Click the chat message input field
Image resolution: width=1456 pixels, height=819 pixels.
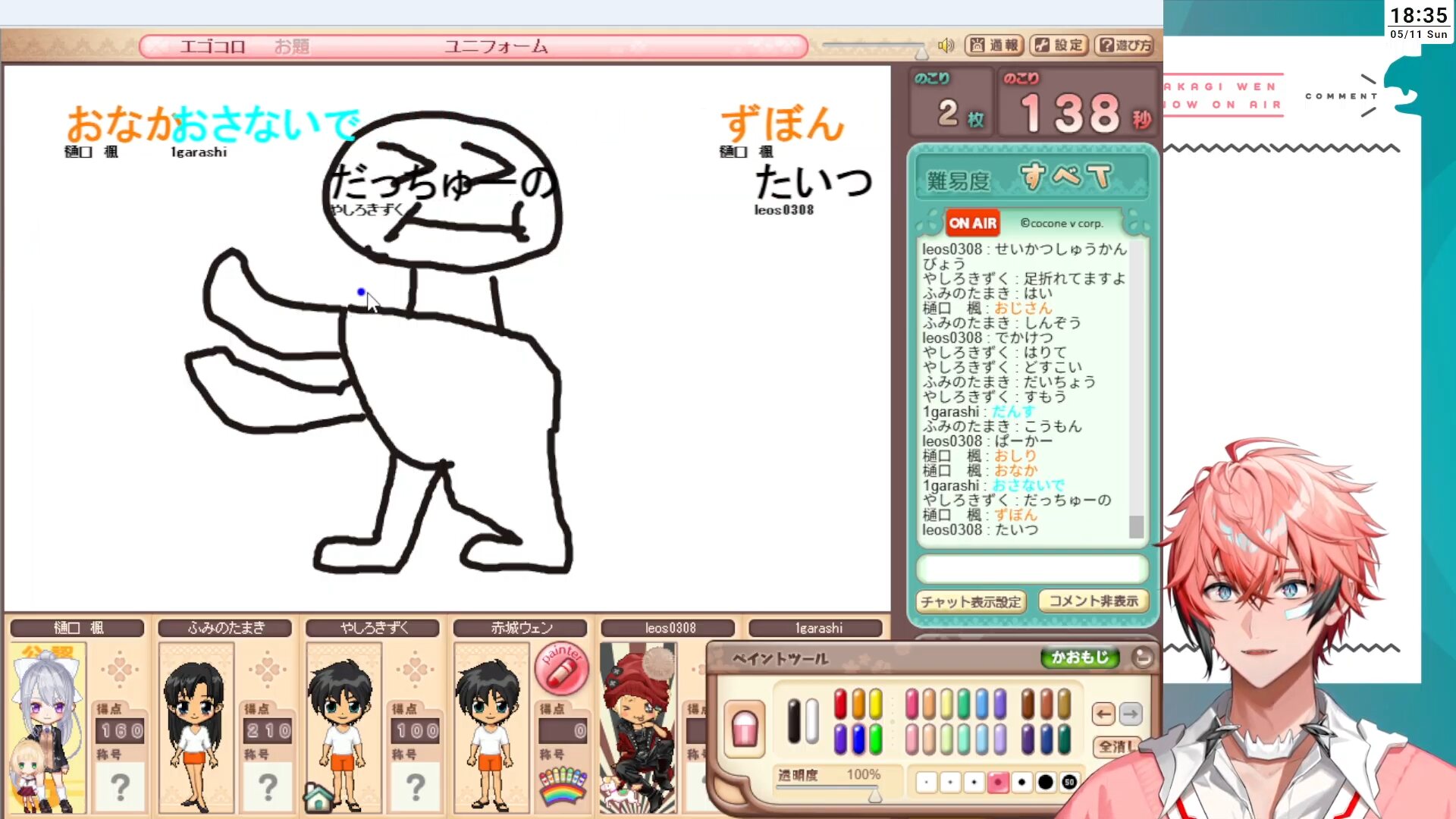(1031, 568)
